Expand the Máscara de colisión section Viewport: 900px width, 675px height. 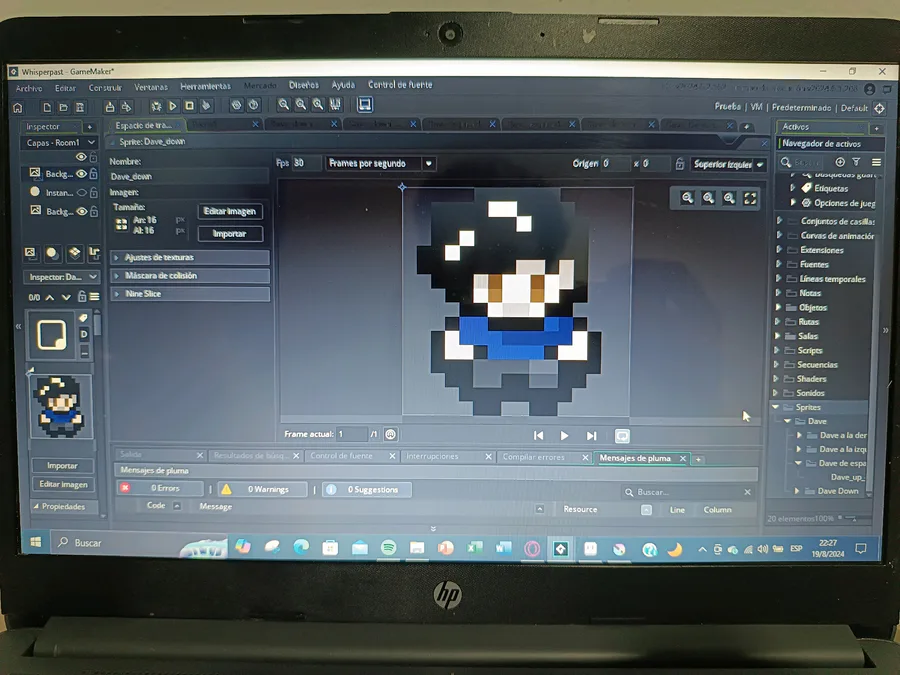pyautogui.click(x=190, y=276)
